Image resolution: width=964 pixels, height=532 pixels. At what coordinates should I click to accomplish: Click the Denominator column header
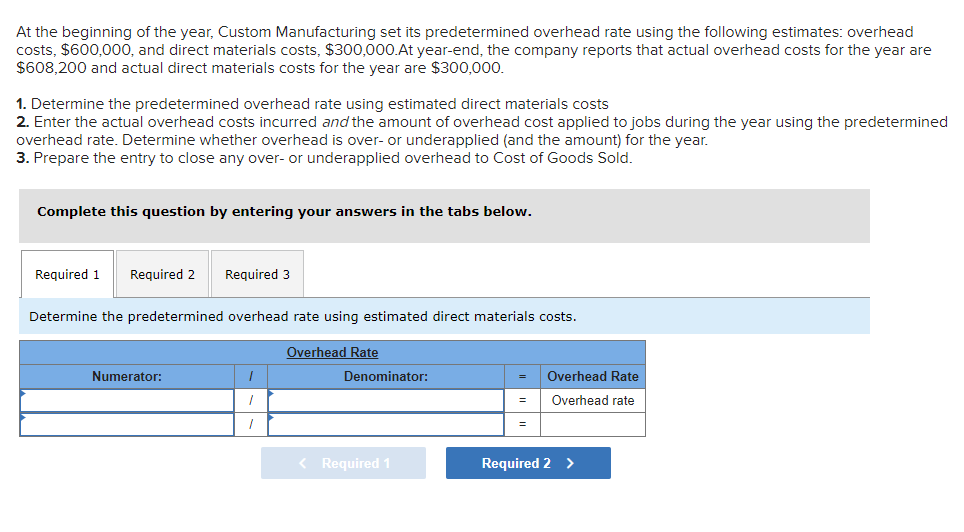[385, 376]
